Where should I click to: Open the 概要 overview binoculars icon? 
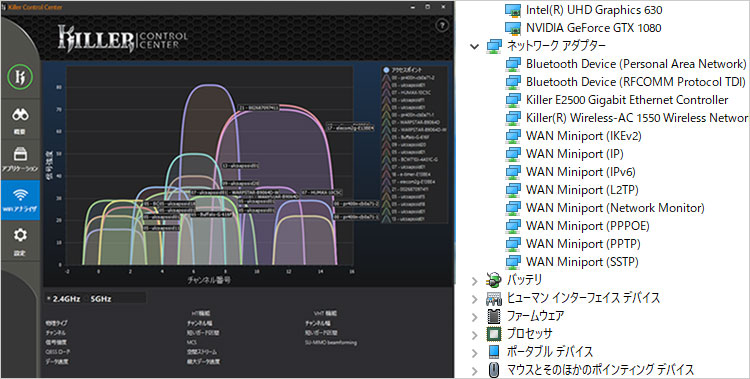(x=20, y=115)
